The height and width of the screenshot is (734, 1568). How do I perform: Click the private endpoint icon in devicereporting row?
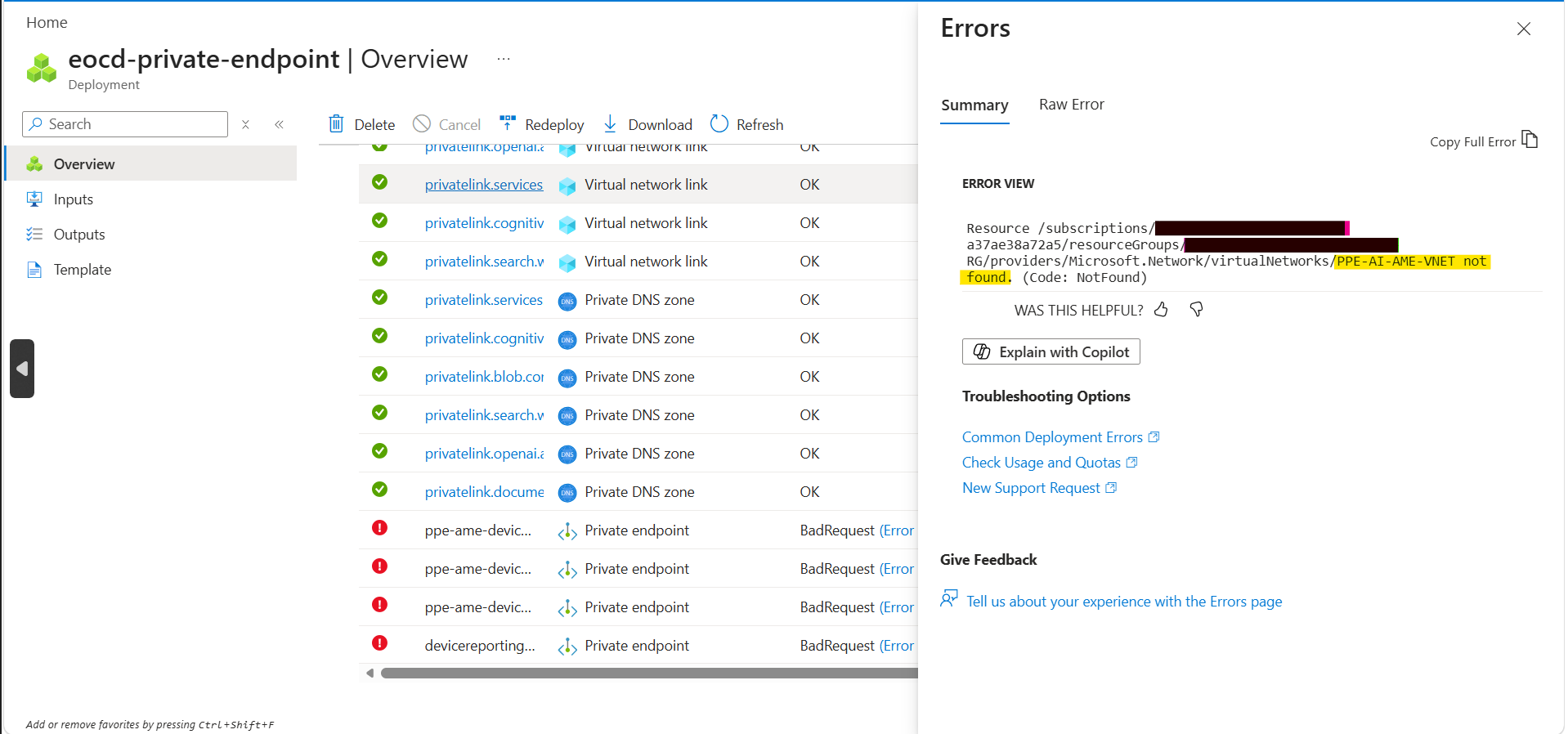click(x=567, y=647)
